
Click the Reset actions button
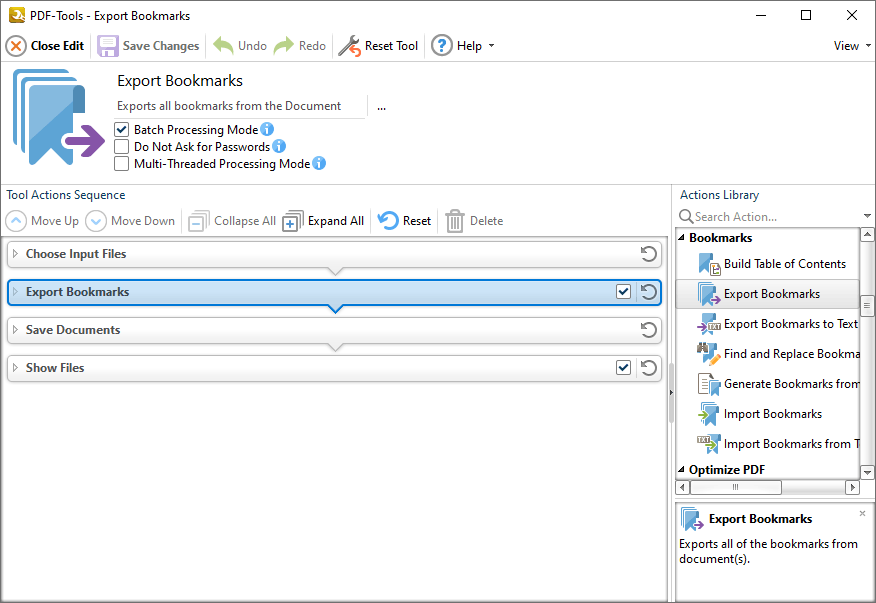click(404, 221)
